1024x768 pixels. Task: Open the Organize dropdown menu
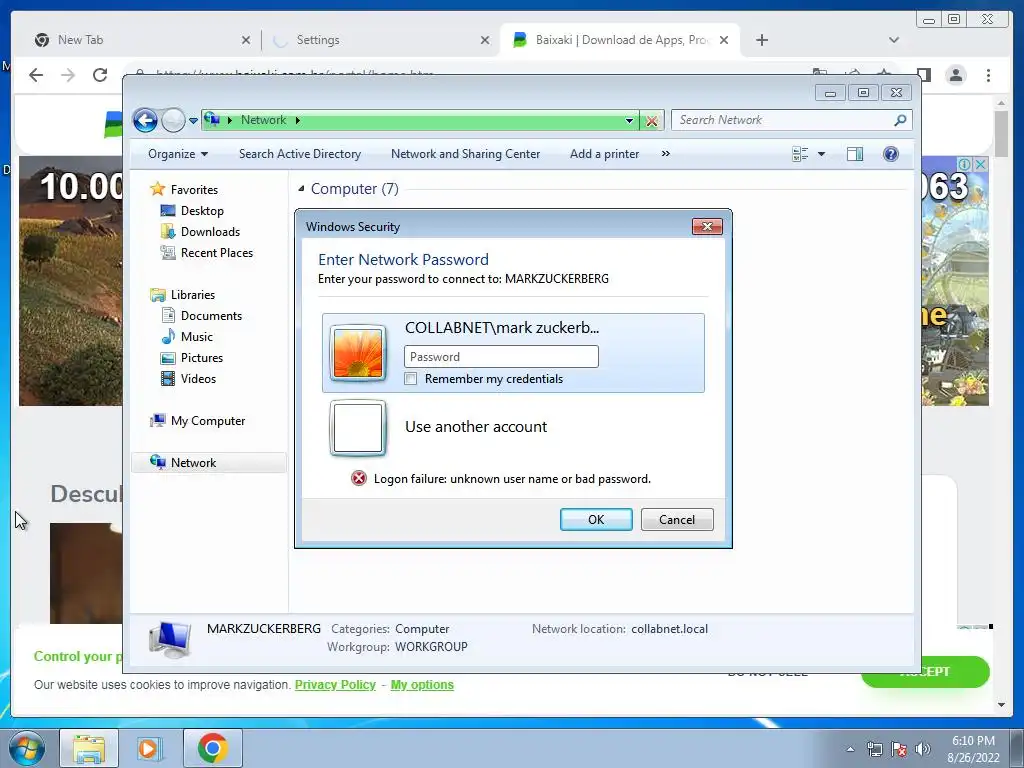(178, 154)
